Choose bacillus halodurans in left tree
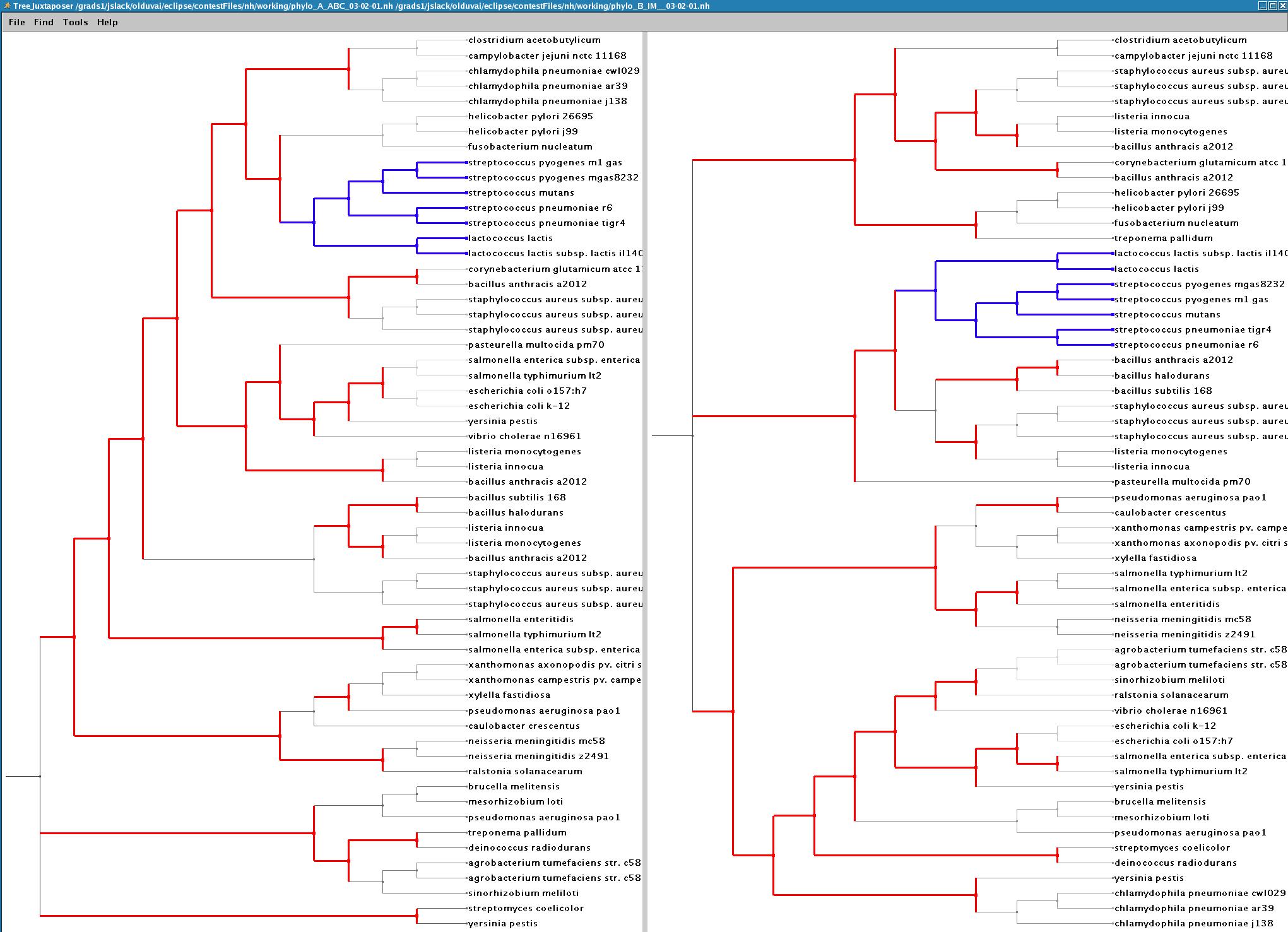This screenshot has height=932, width=1288. click(x=516, y=512)
